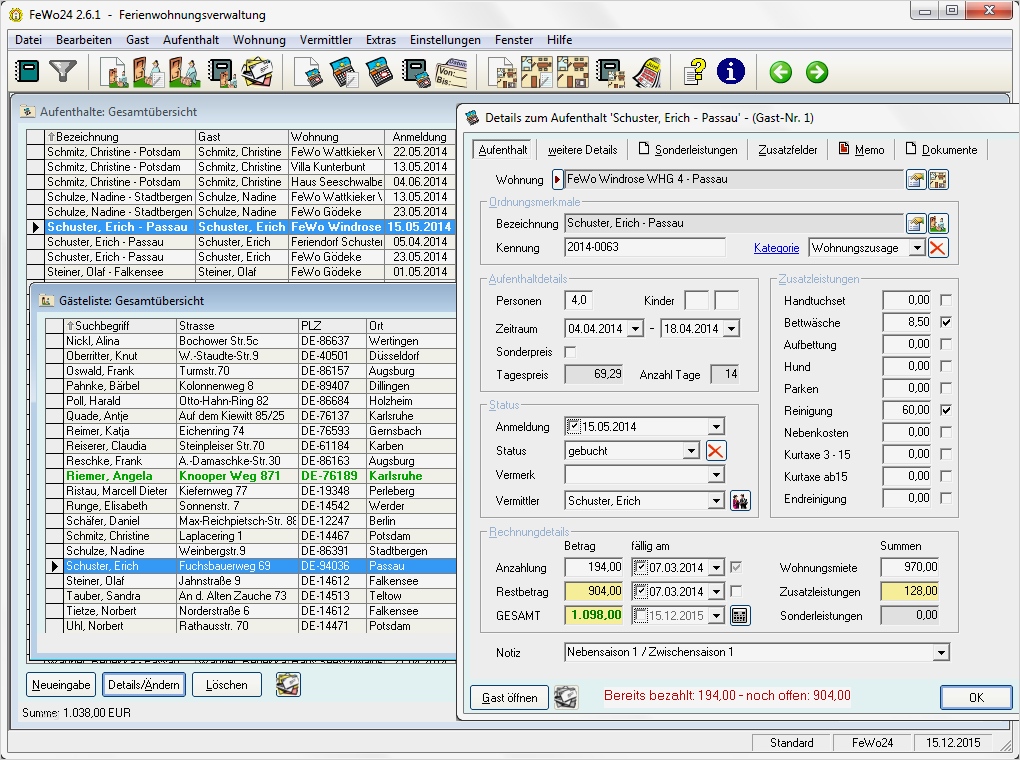Click the filter funnel toolbar icon

(62, 72)
